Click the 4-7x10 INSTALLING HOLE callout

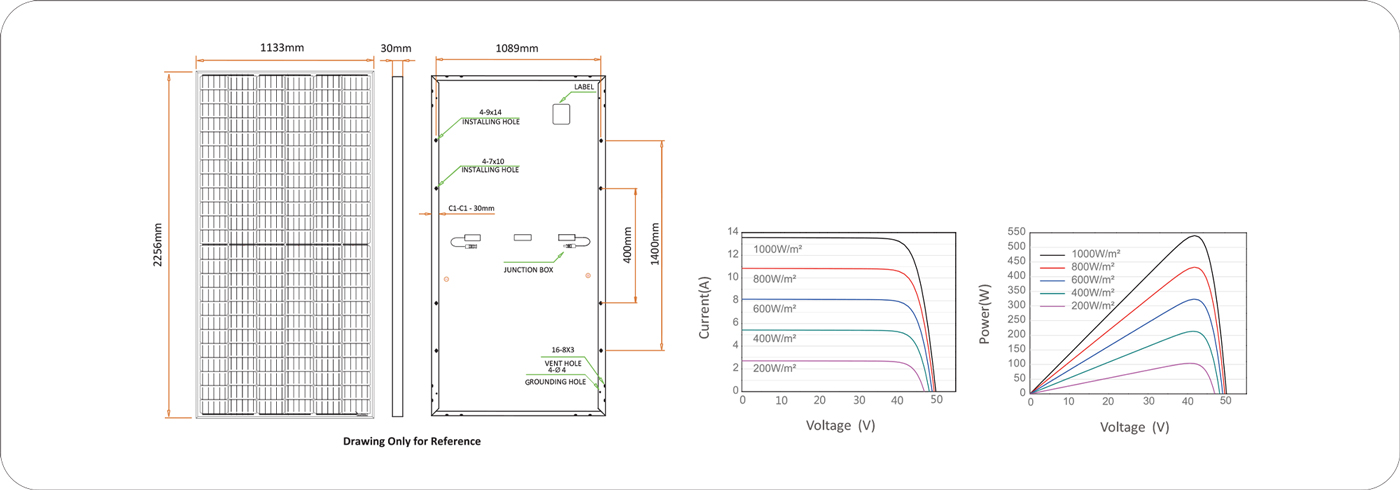pyautogui.click(x=490, y=165)
